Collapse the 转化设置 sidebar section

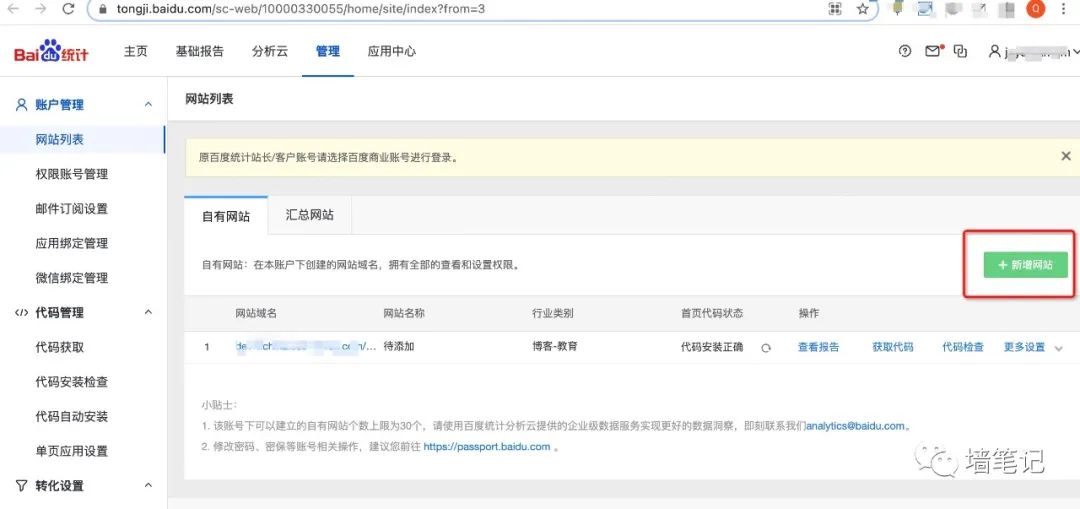click(148, 486)
